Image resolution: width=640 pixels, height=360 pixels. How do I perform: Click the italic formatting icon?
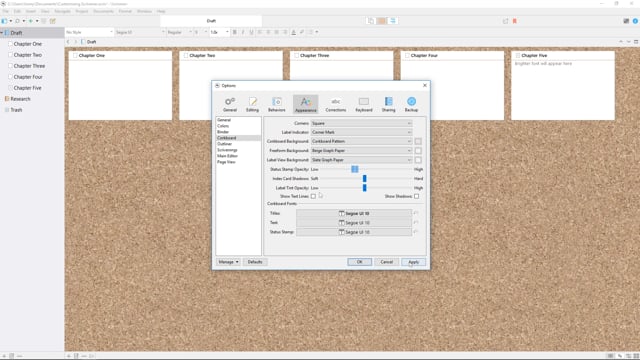click(243, 32)
